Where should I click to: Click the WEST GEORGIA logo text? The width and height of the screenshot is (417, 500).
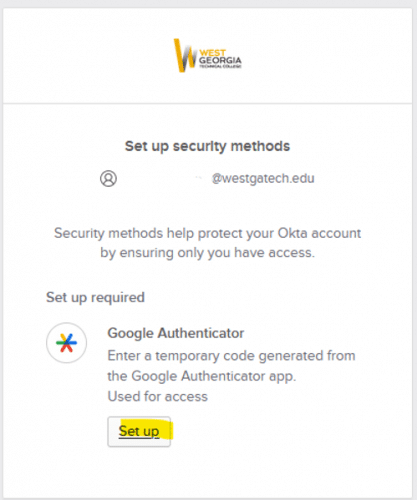[x=220, y=57]
